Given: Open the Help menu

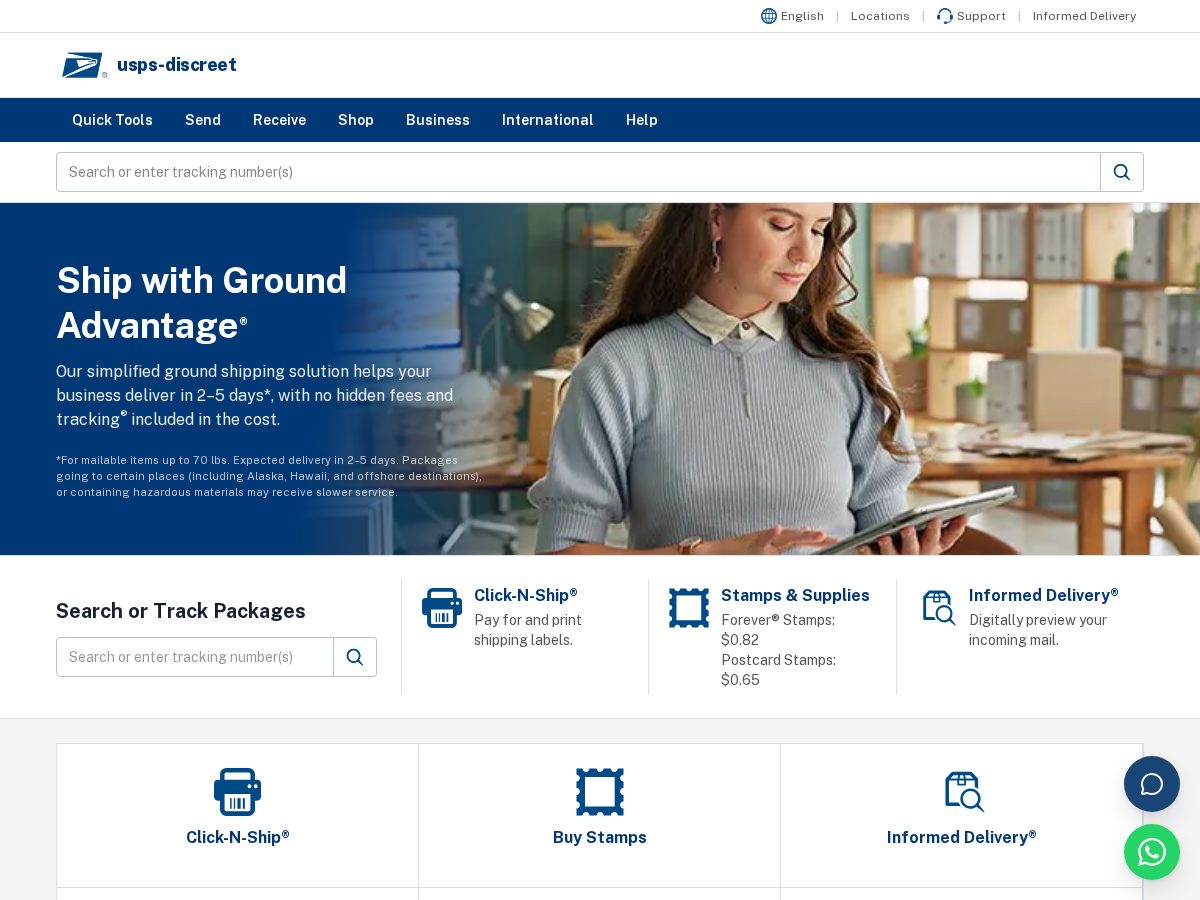Looking at the screenshot, I should click(x=642, y=120).
